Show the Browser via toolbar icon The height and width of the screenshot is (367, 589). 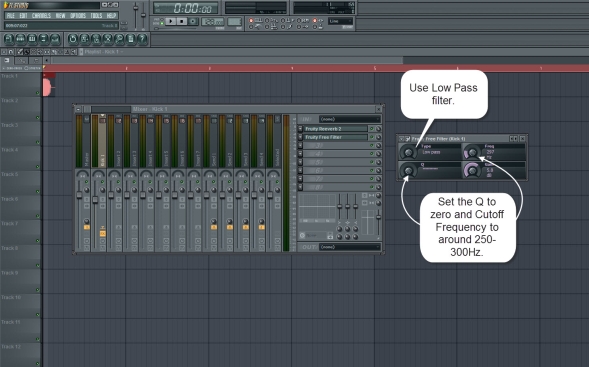click(44, 39)
